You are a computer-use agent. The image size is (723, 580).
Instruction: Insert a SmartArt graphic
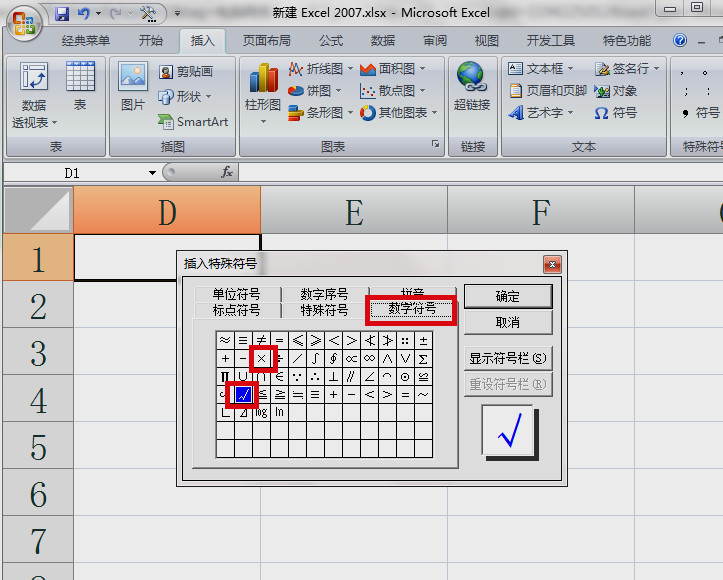click(193, 122)
